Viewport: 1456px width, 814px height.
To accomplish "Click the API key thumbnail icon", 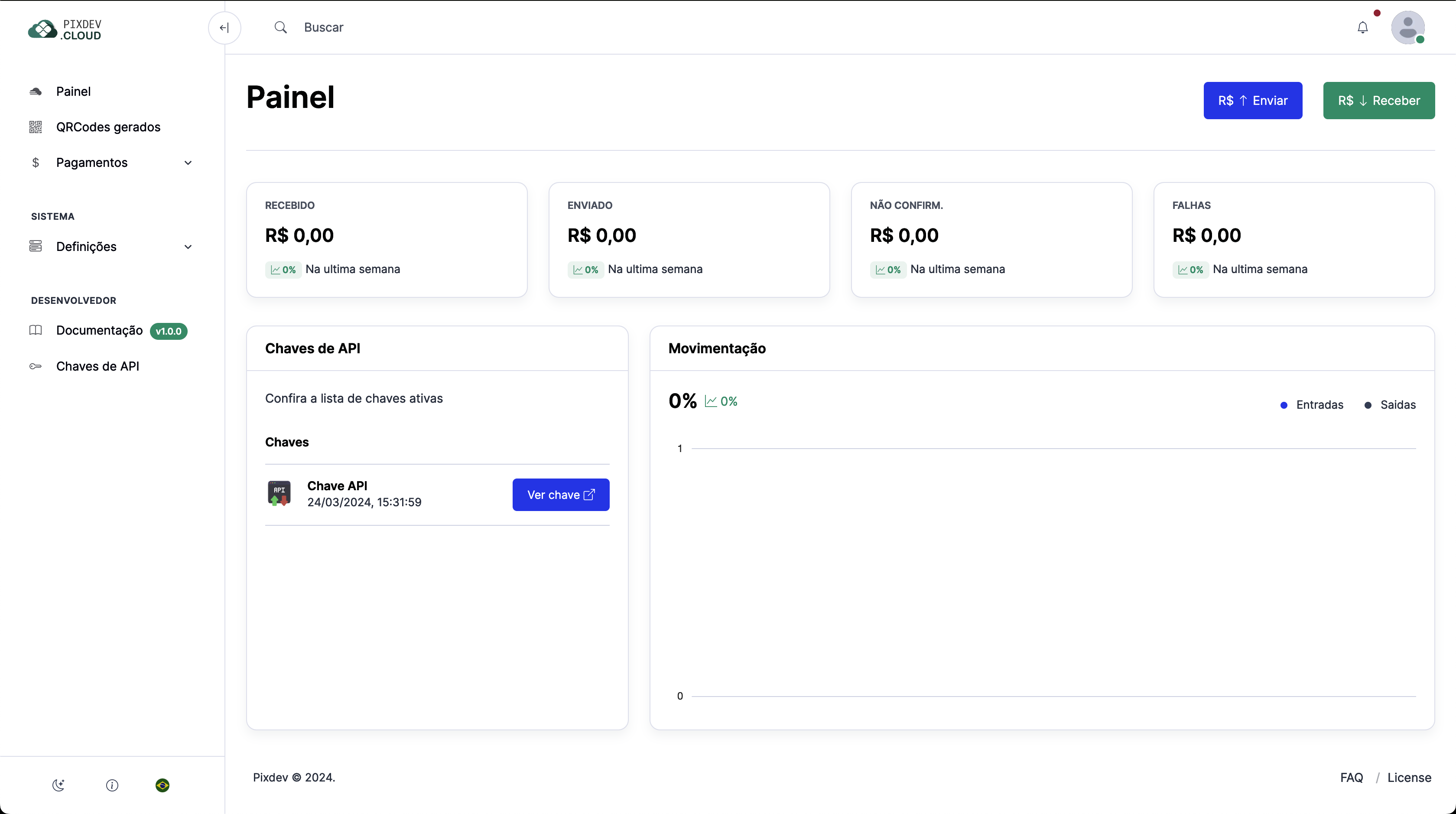I will (x=279, y=494).
